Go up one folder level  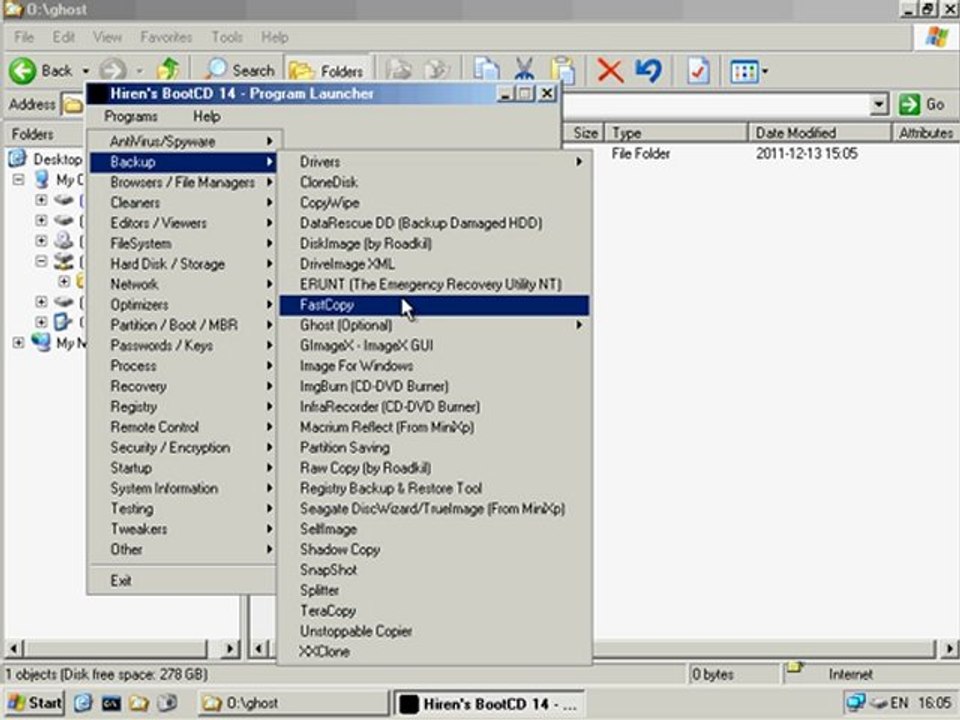tap(168, 70)
